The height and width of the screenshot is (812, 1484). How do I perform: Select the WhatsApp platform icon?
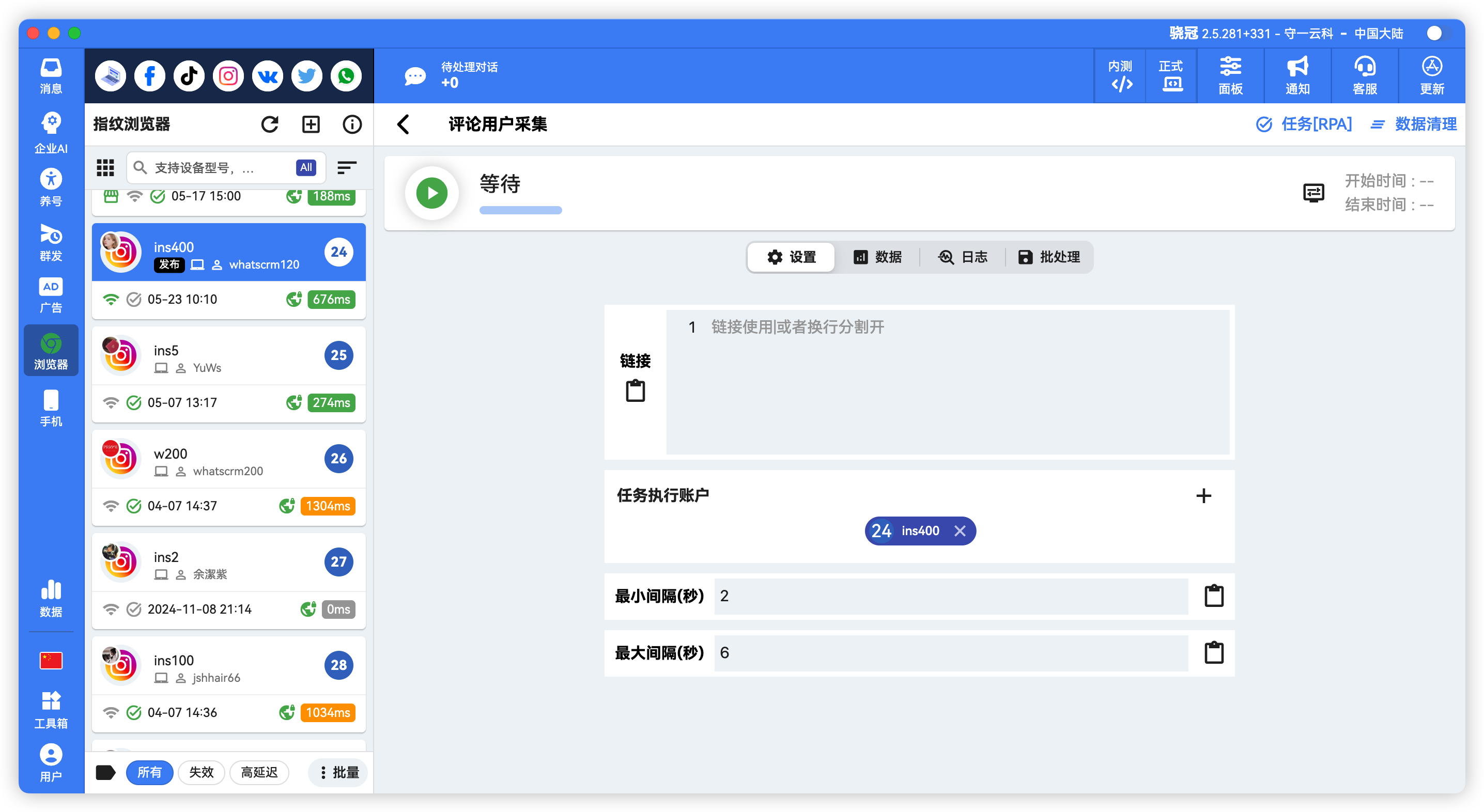[x=346, y=76]
